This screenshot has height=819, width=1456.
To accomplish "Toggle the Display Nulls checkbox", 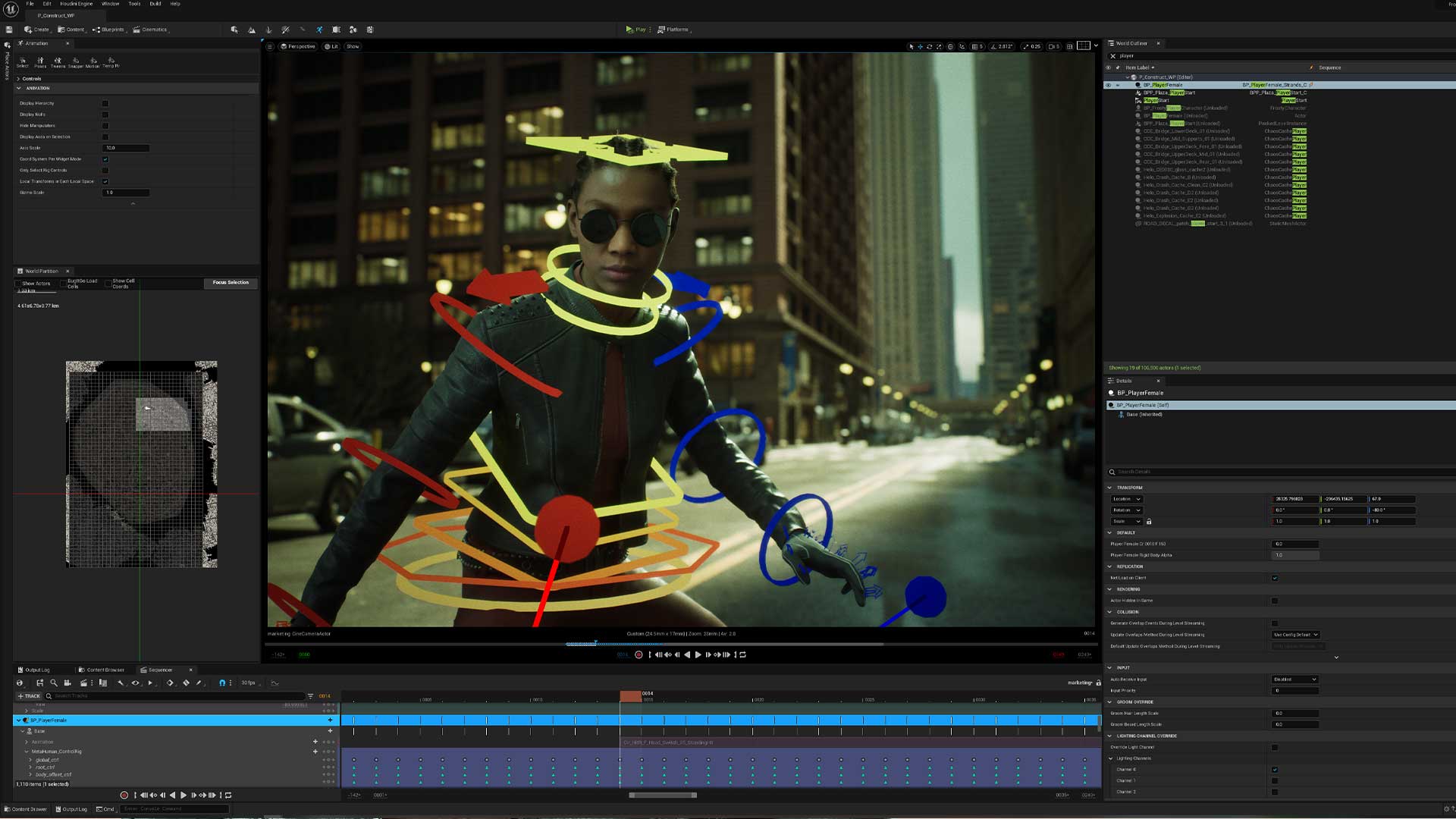I will (x=105, y=115).
